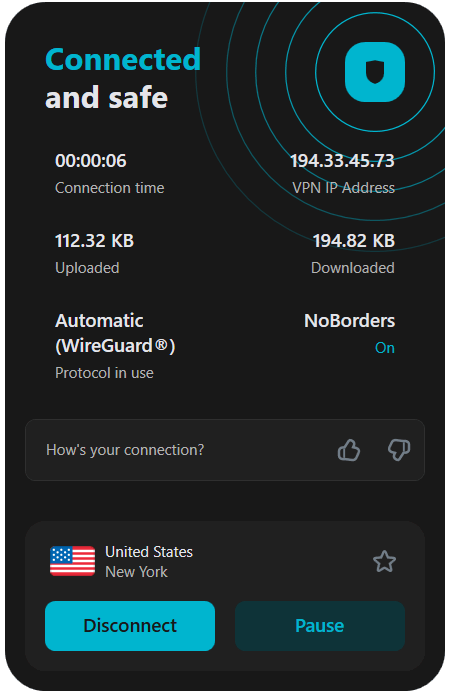
Task: Open the Automatic (WireGuard) protocol setting
Action: [115, 333]
